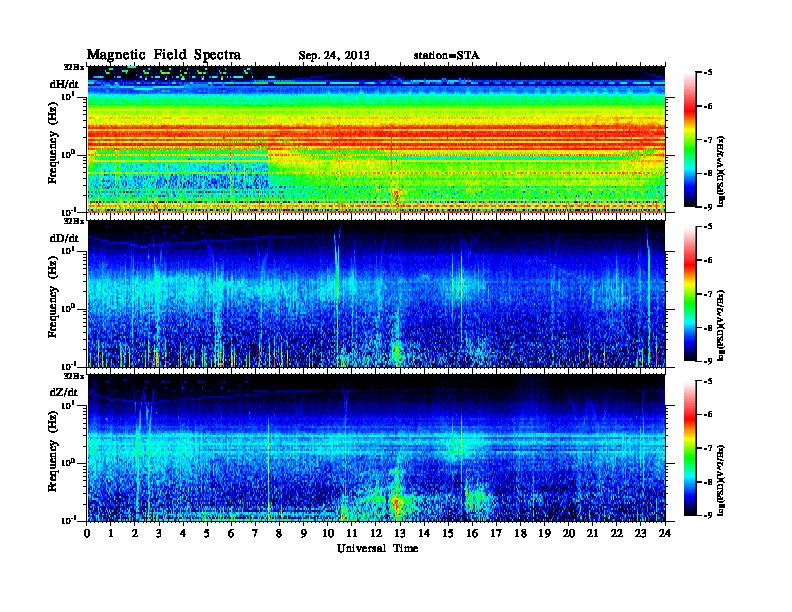Click the dH/dt spectrogram plot
The image size is (792, 612).
[x=376, y=139]
